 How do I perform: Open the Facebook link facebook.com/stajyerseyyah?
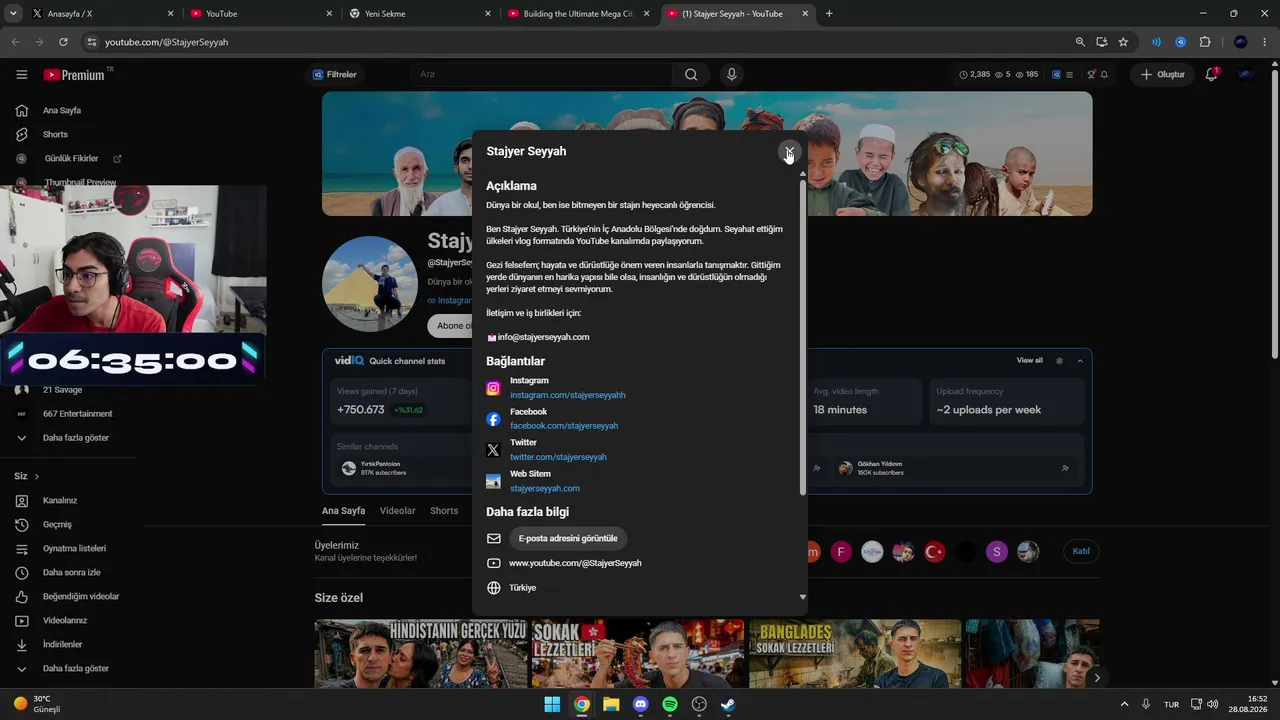tap(564, 426)
